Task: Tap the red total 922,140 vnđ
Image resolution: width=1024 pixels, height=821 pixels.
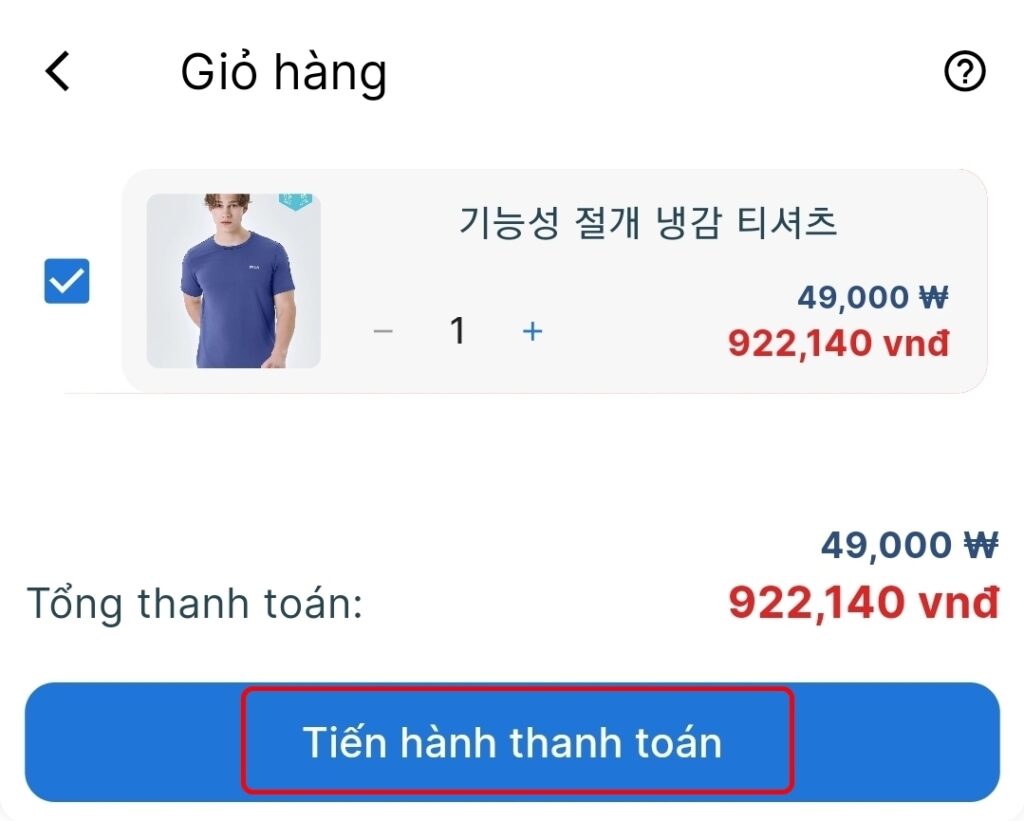Action: [864, 602]
